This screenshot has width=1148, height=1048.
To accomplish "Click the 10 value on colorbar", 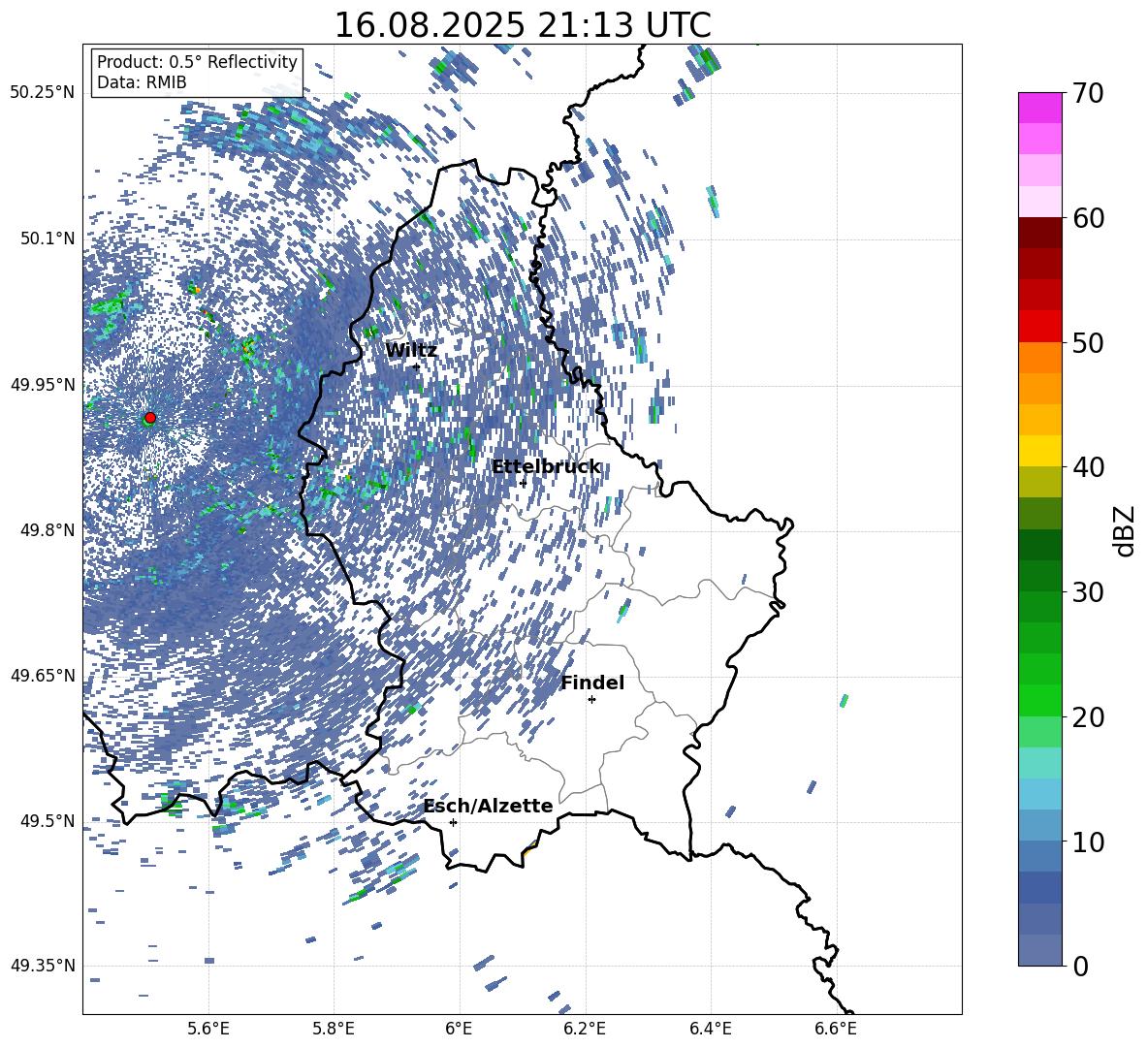I will (x=1088, y=842).
